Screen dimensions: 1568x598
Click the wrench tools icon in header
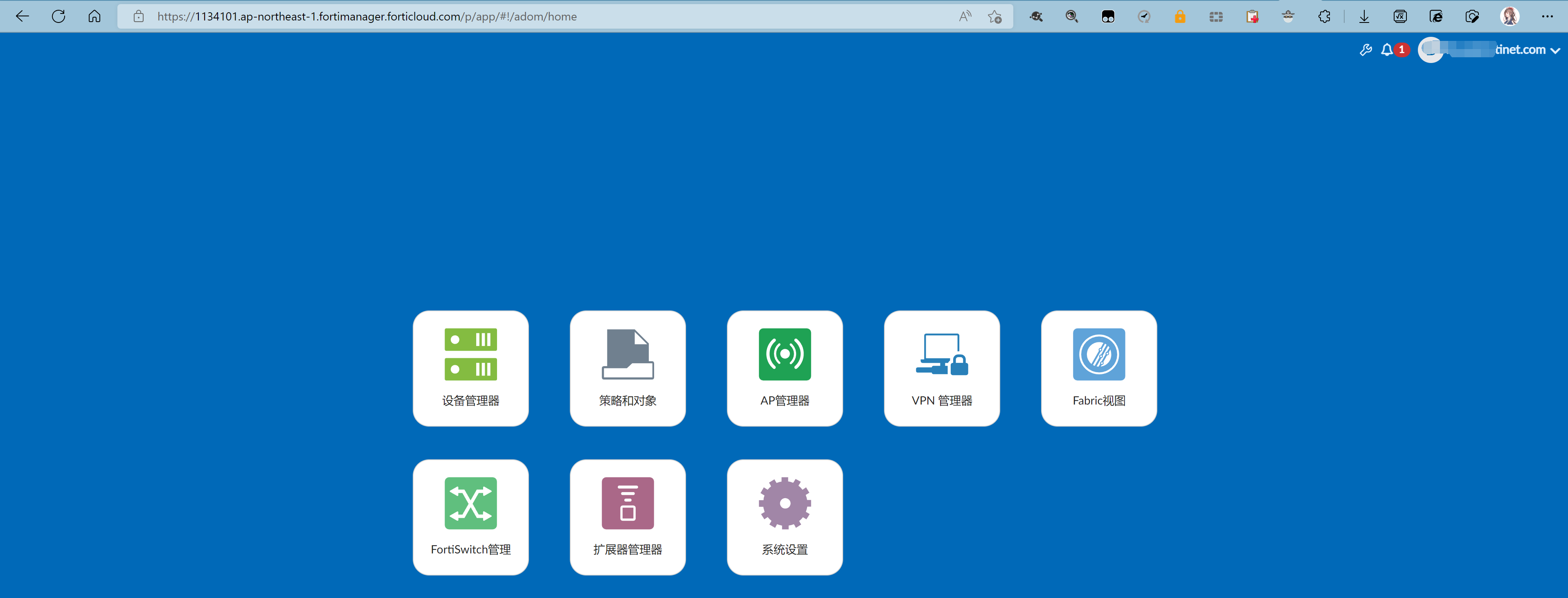coord(1366,50)
